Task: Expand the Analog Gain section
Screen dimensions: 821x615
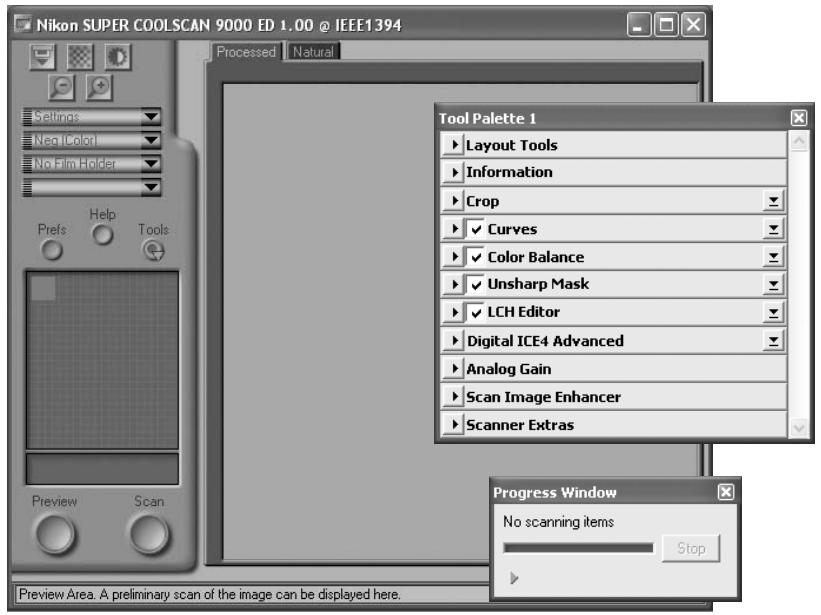Action: click(x=454, y=368)
